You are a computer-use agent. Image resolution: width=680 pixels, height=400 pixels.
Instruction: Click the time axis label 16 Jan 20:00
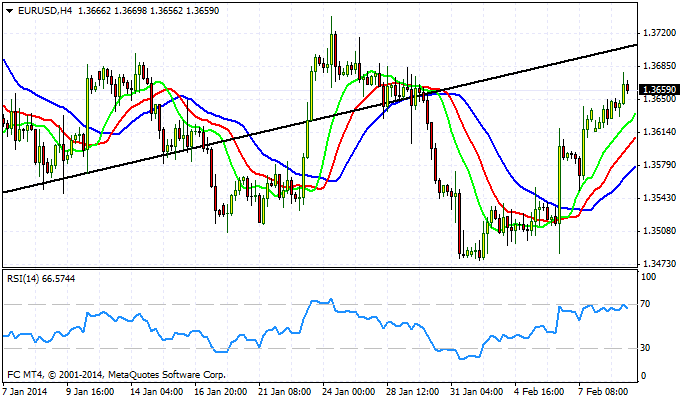pyautogui.click(x=220, y=391)
